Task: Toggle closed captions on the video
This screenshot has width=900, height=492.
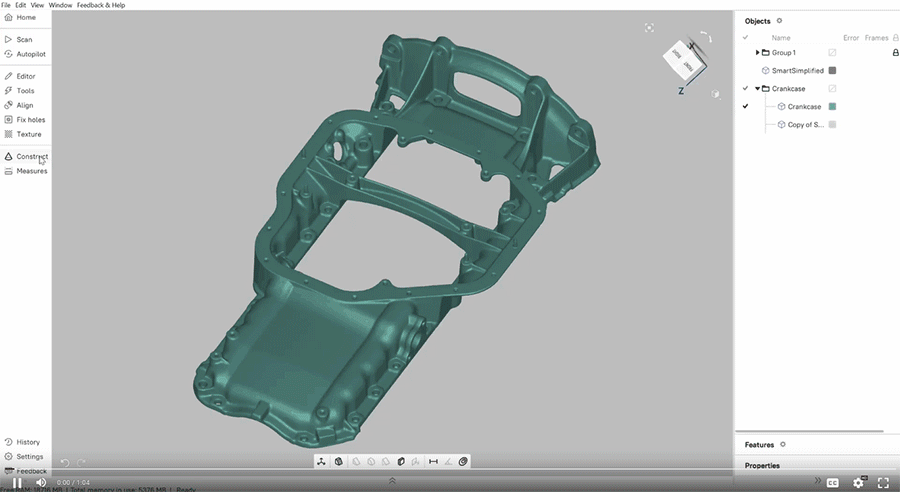Action: (x=832, y=482)
